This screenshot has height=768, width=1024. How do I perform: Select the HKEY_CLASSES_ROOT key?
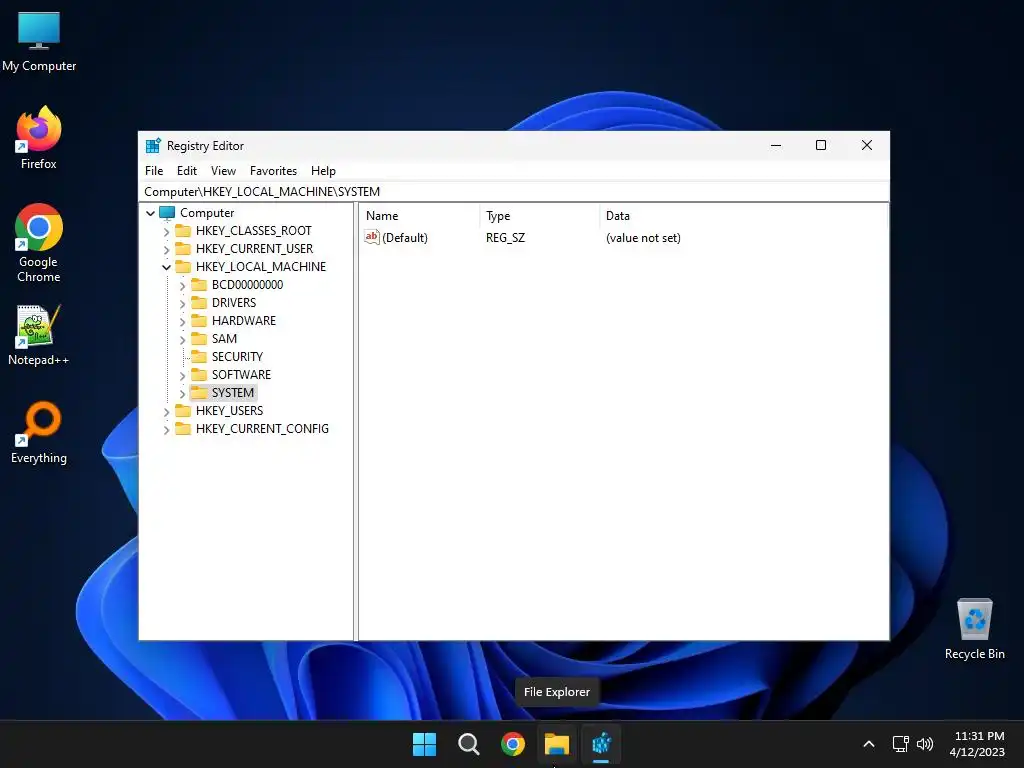[x=253, y=231]
